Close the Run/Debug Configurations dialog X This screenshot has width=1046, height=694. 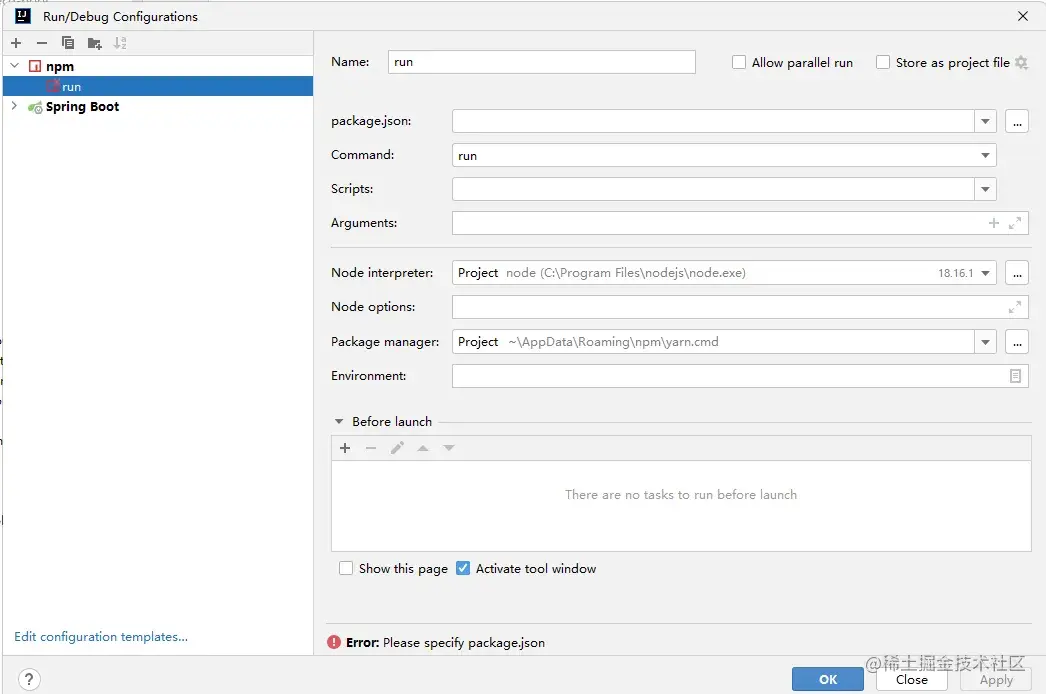point(1023,16)
